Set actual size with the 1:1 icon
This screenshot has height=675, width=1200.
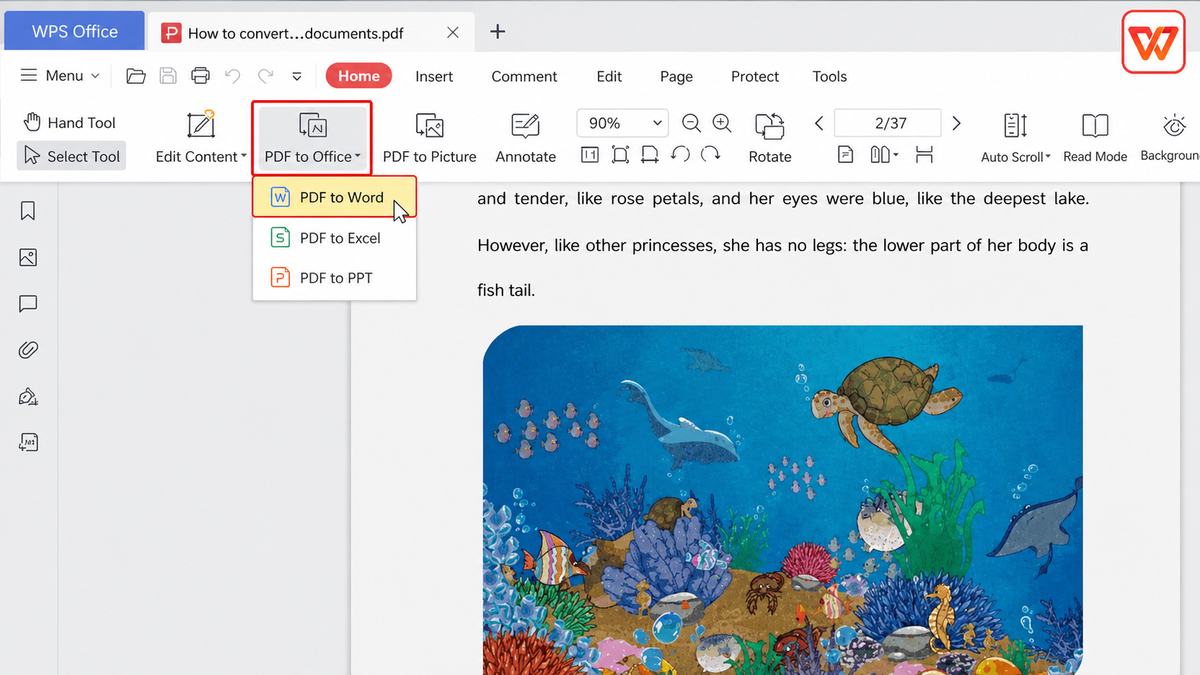[x=590, y=155]
